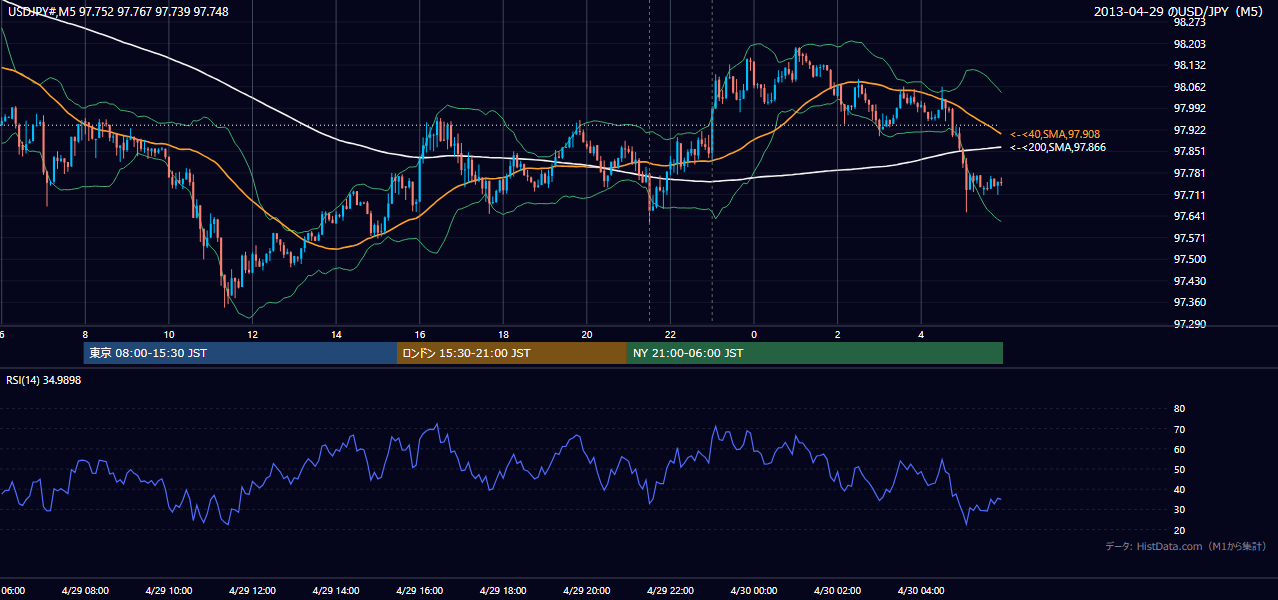
Task: Click the 4/29 20:00 time axis label
Action: 587,591
